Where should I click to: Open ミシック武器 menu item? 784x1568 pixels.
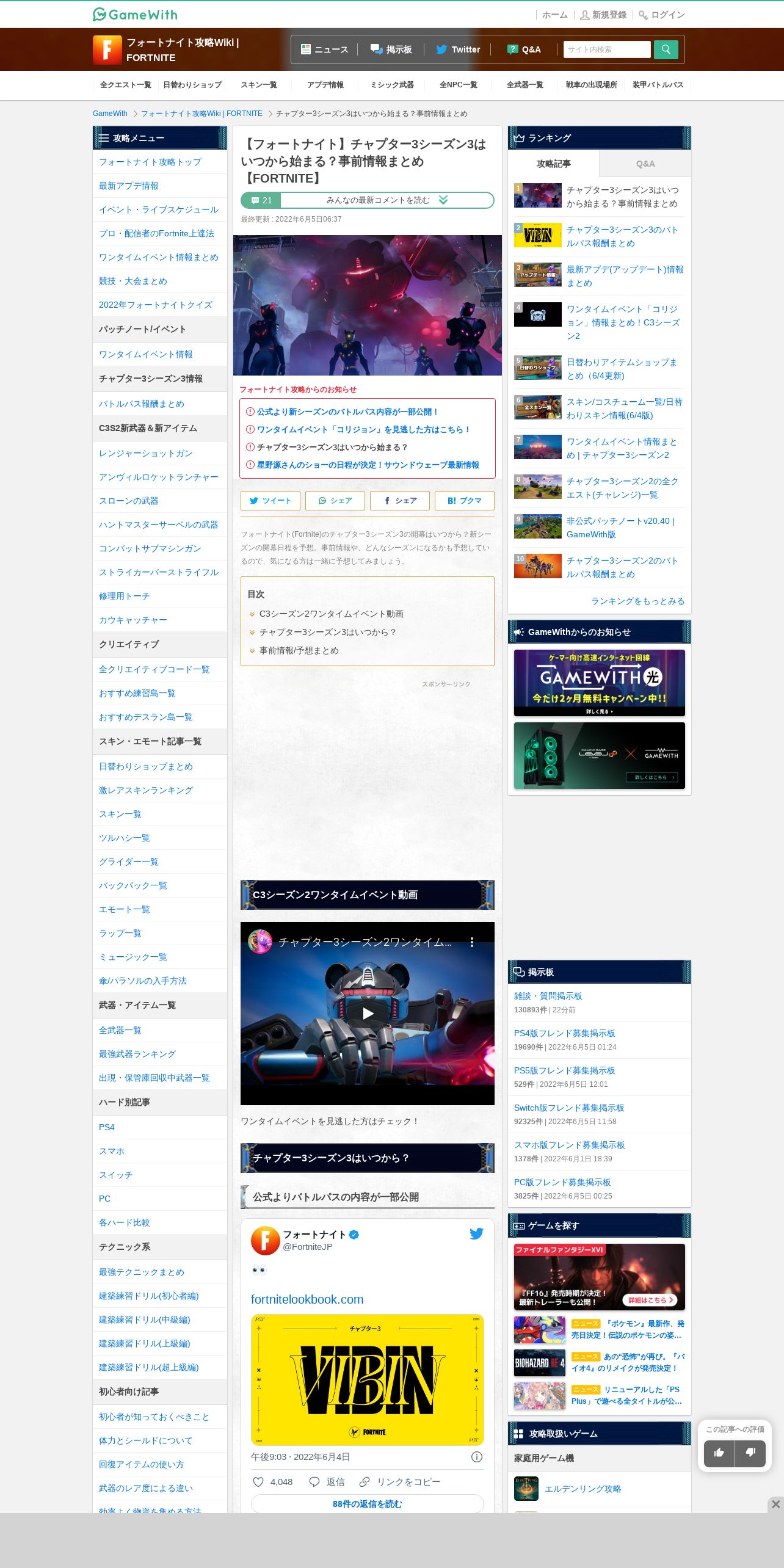coord(392,85)
